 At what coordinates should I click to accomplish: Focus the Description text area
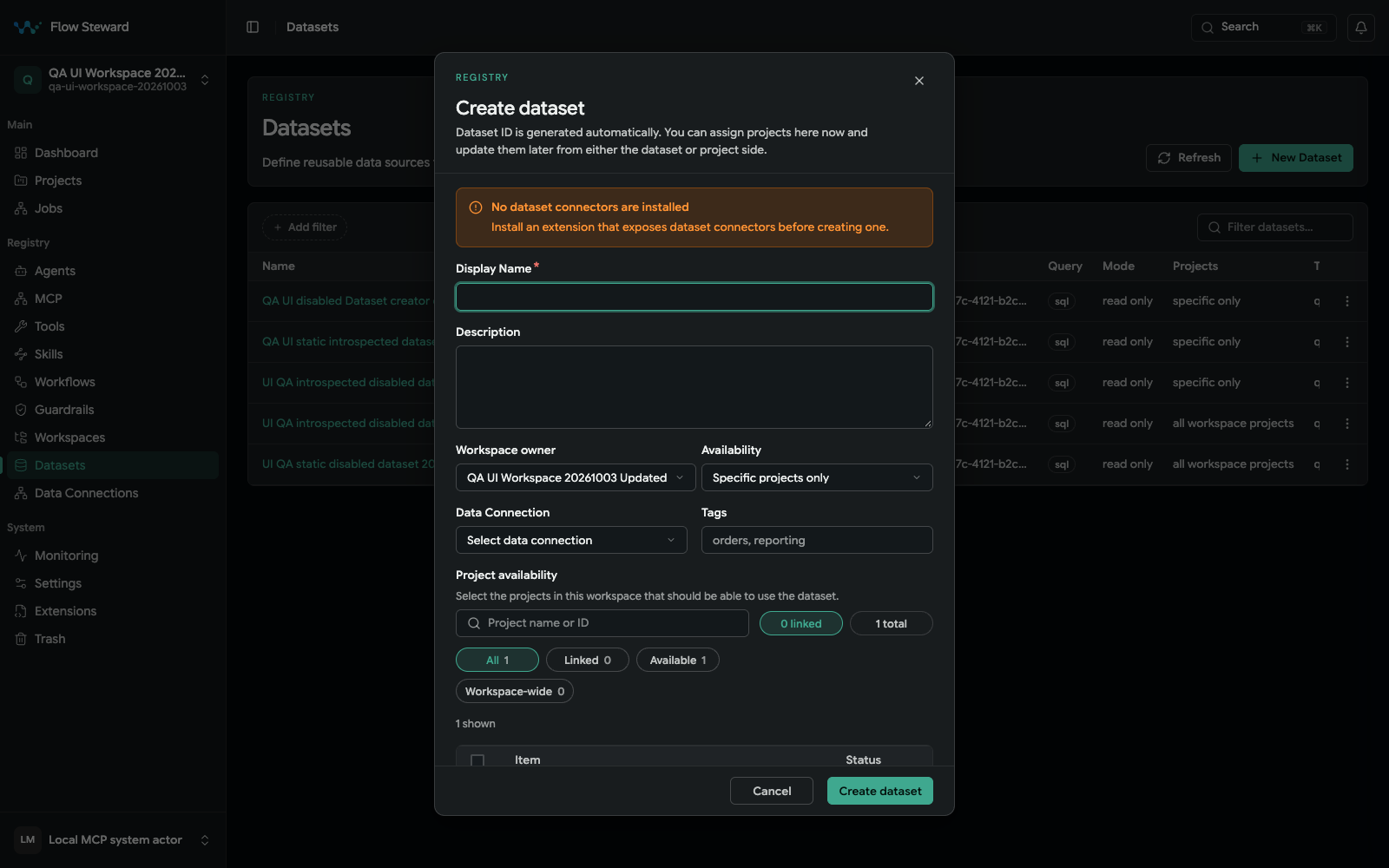click(694, 387)
